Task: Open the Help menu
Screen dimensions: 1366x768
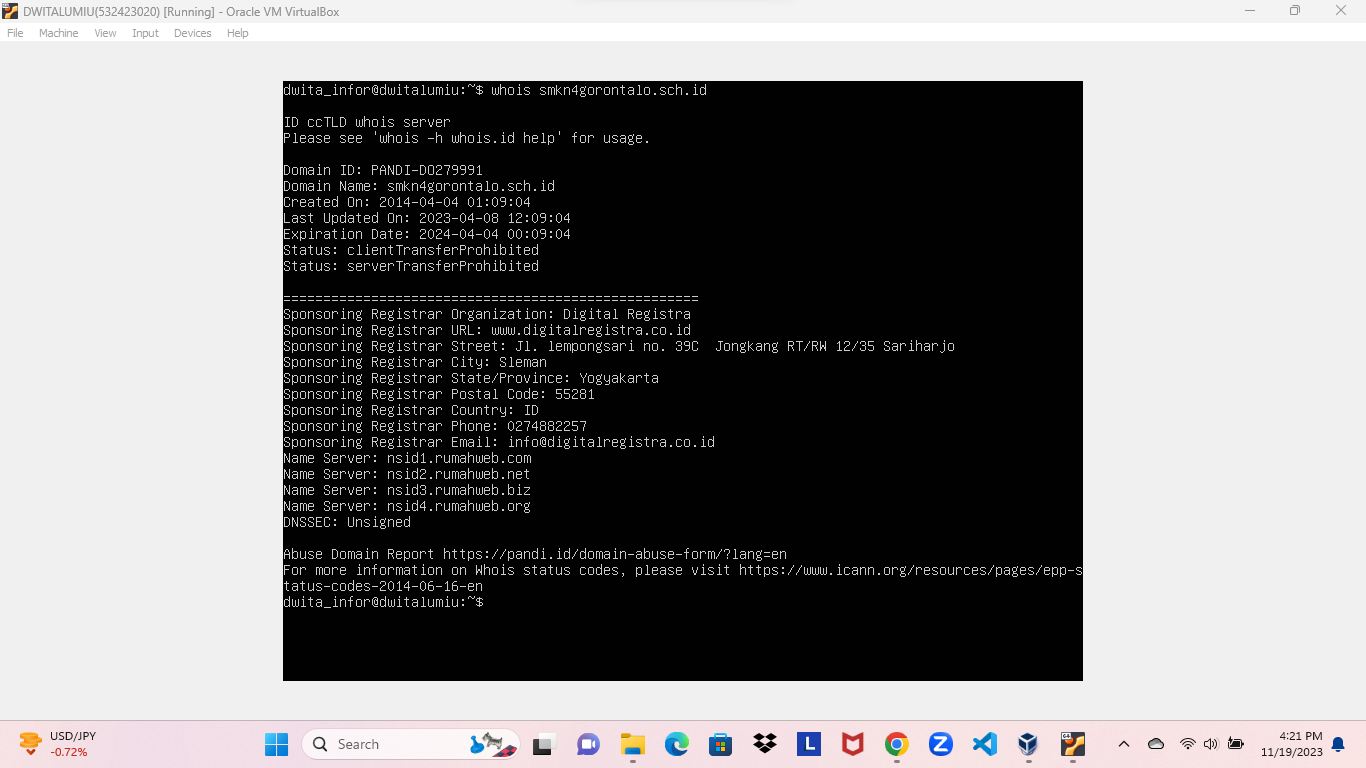Action: pos(237,33)
